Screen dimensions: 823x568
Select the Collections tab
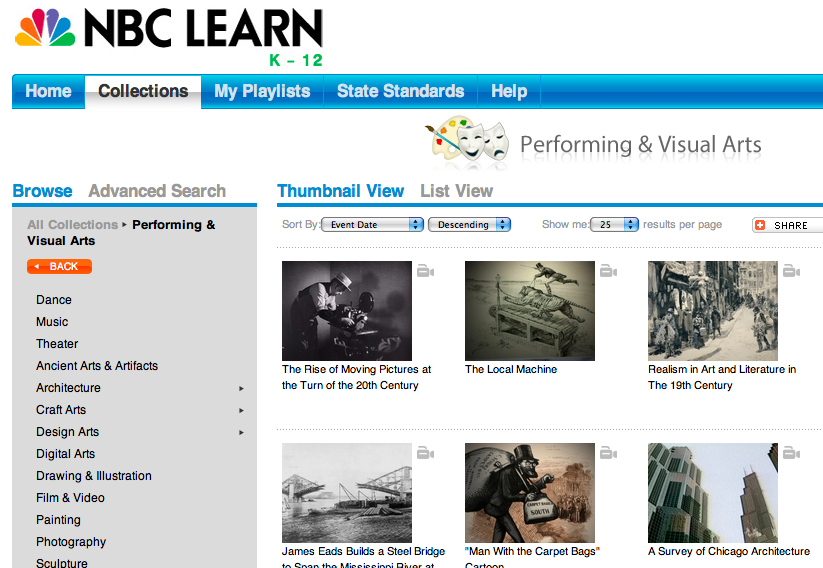click(143, 91)
